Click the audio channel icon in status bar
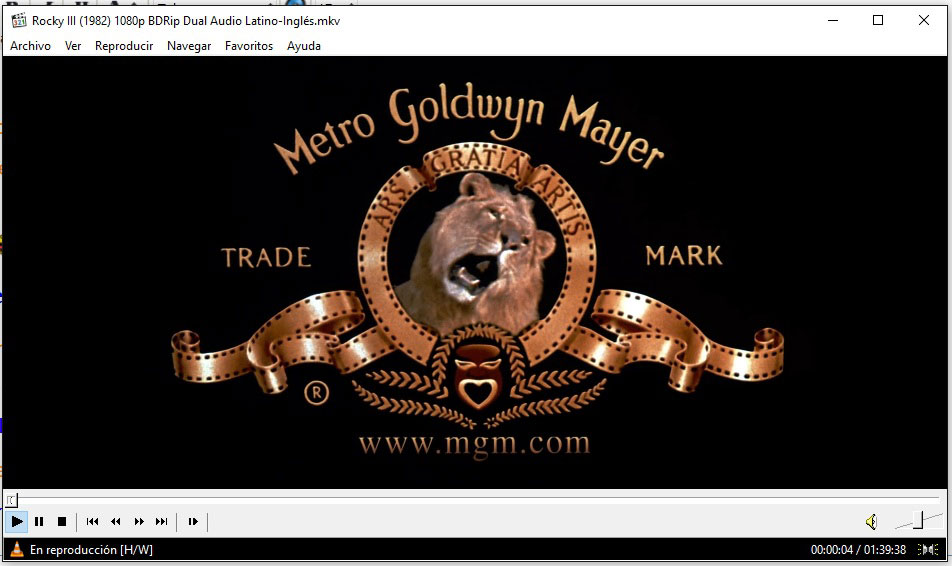The image size is (952, 566). point(928,550)
